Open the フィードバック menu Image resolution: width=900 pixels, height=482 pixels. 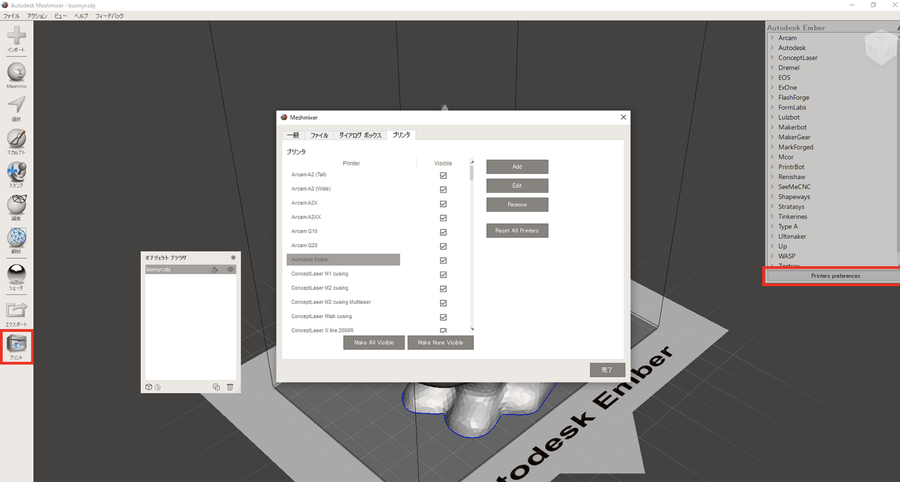(109, 16)
